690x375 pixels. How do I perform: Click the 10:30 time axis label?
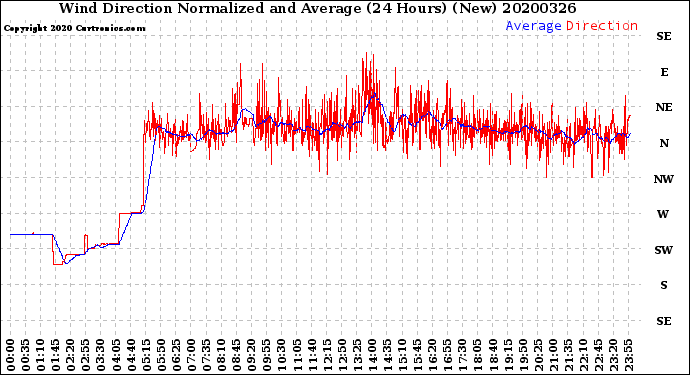point(282,355)
